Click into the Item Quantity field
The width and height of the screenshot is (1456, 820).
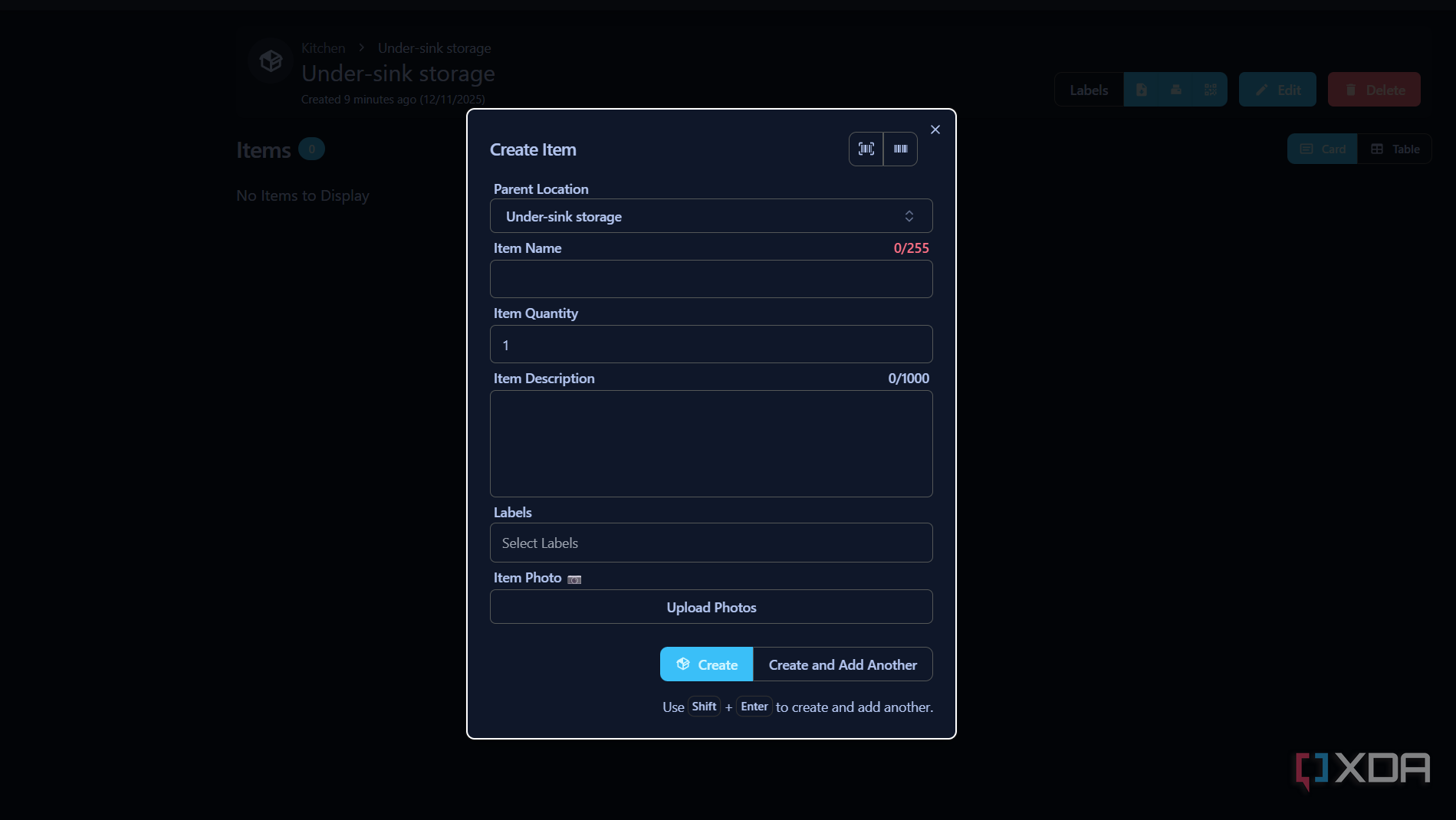pos(712,344)
